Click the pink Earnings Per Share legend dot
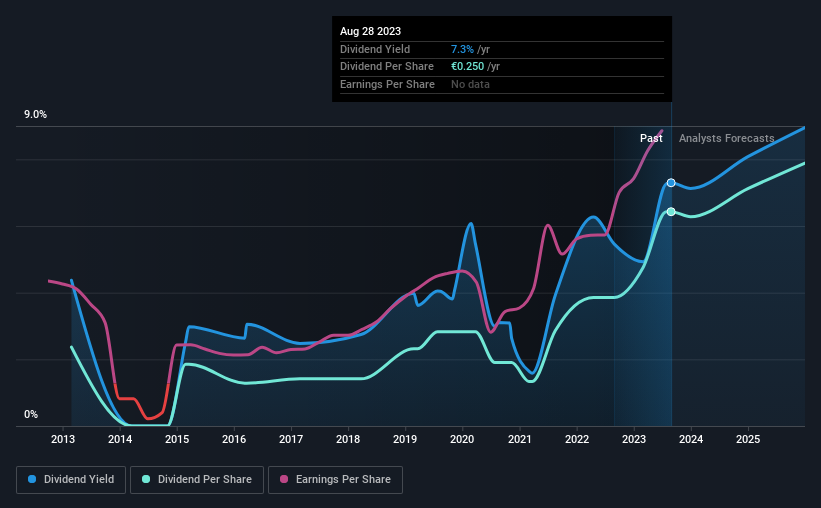Screen dimensions: 821x508 [x=284, y=479]
